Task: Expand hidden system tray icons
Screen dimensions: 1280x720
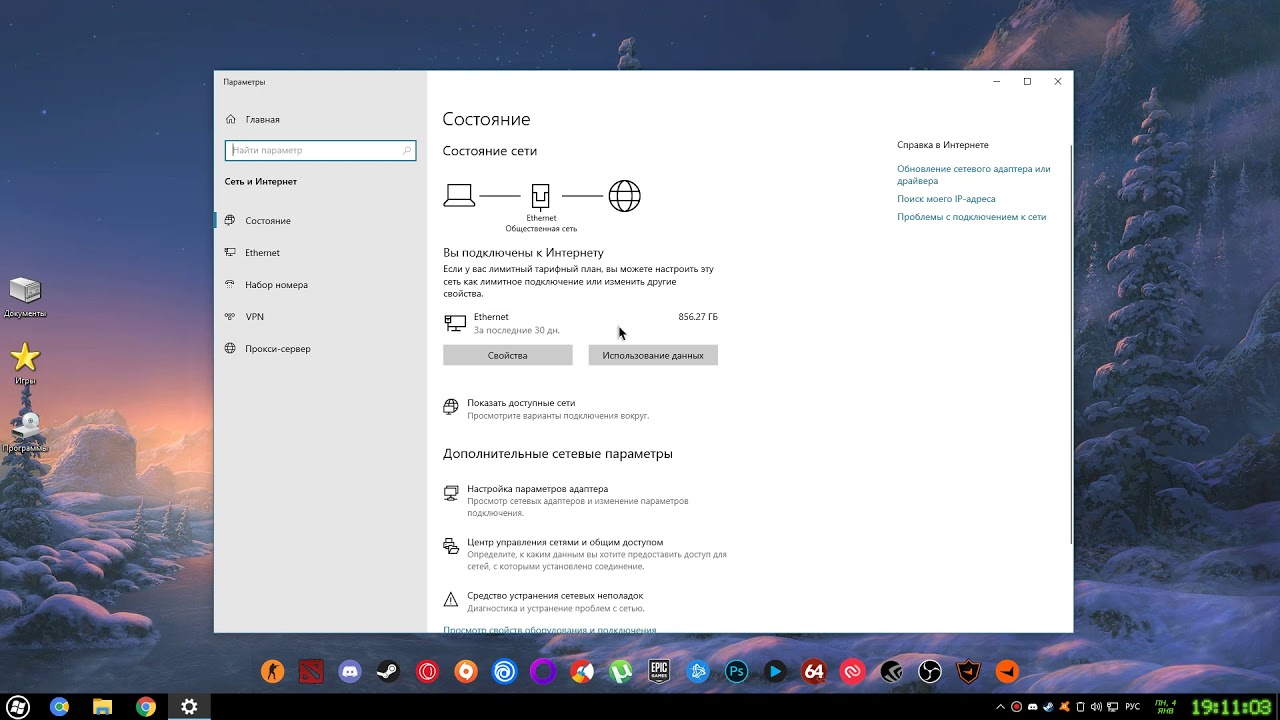Action: (x=1001, y=707)
